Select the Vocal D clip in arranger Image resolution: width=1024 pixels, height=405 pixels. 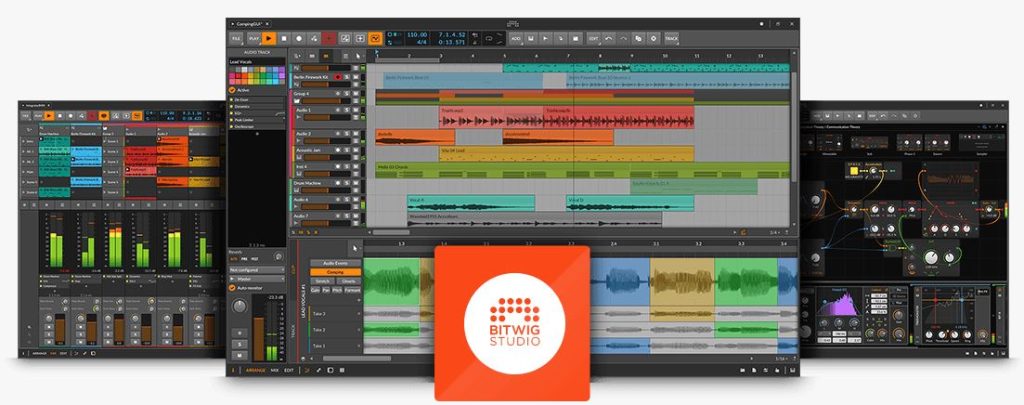click(630, 202)
